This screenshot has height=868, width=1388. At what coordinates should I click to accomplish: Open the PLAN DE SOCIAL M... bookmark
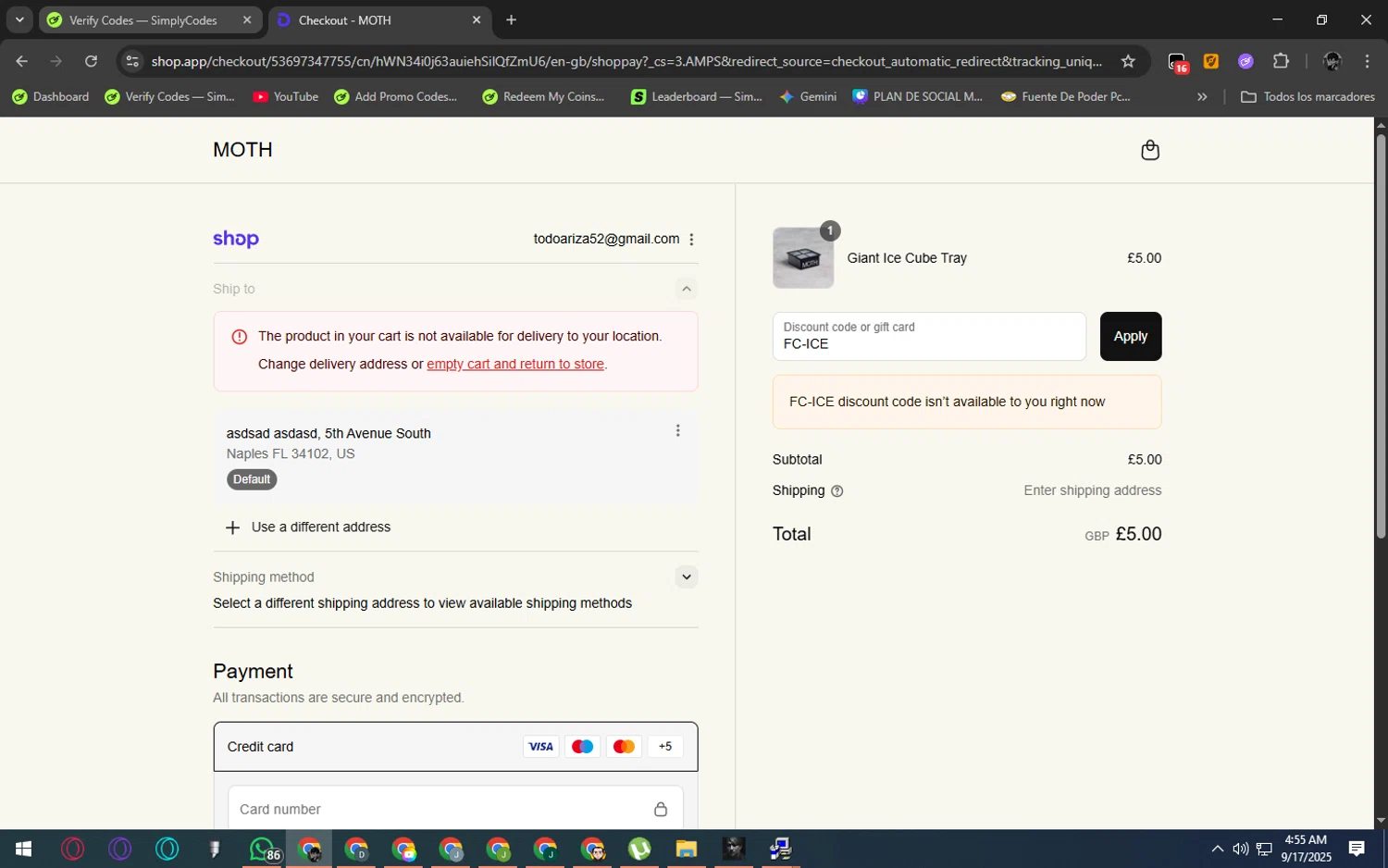click(918, 96)
